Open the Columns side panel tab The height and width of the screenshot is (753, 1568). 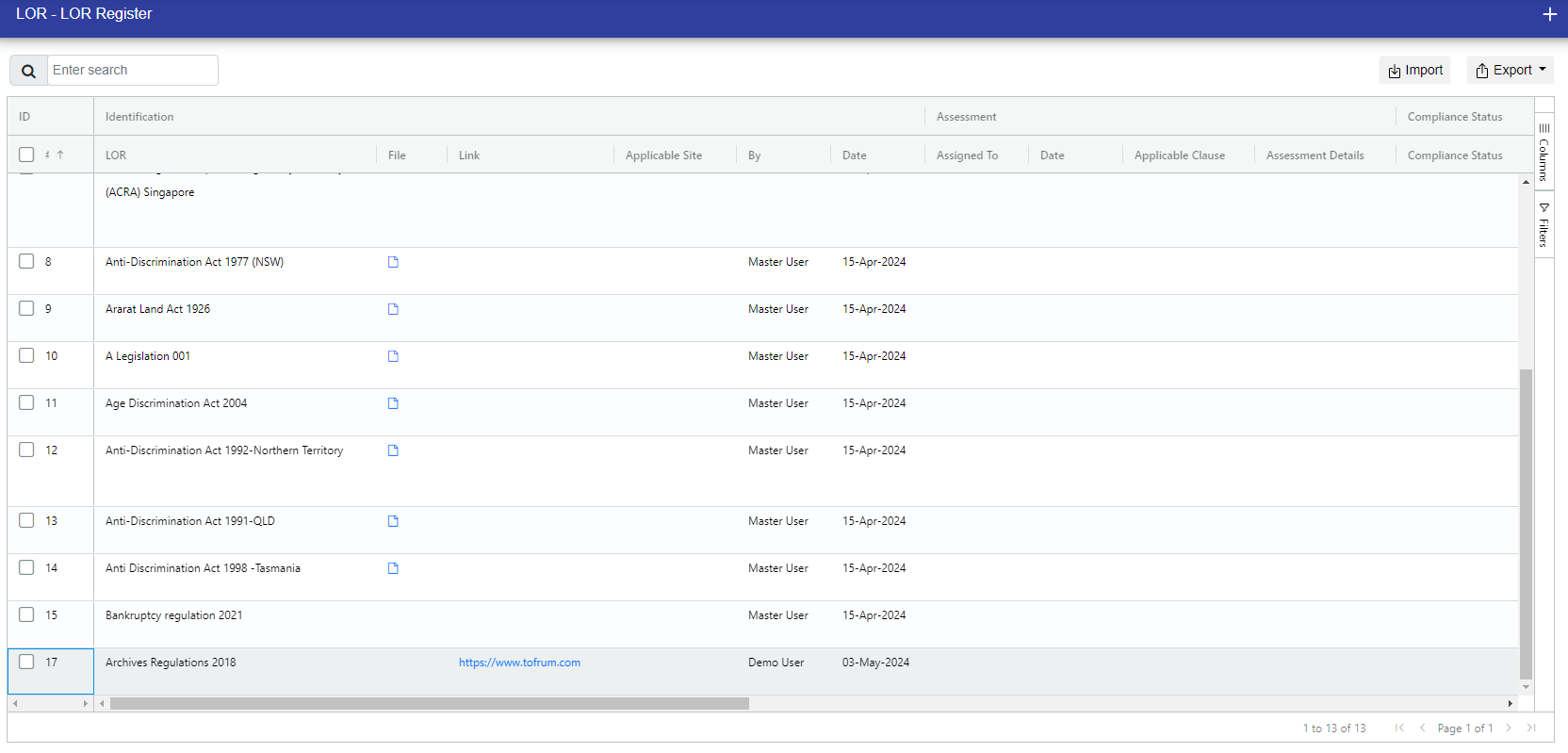1543,151
